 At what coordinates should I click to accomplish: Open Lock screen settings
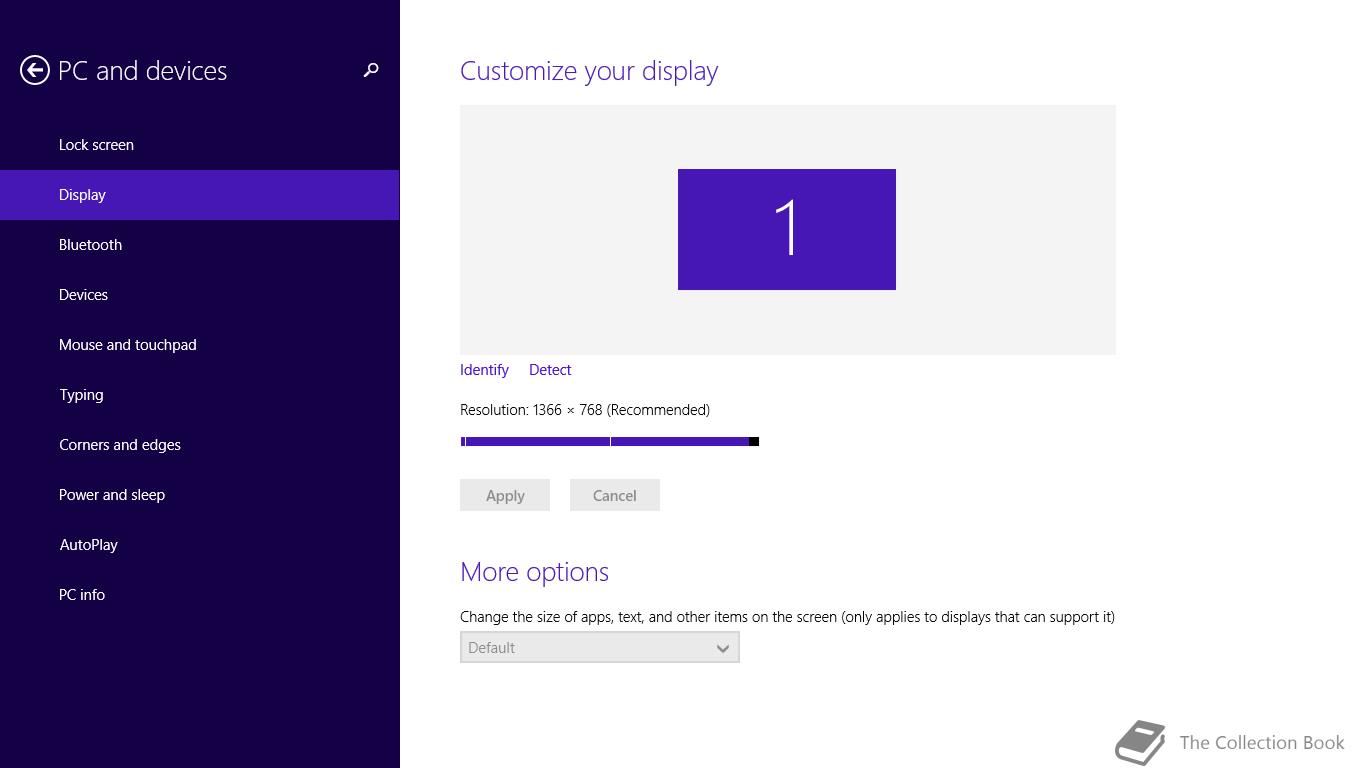(x=200, y=145)
